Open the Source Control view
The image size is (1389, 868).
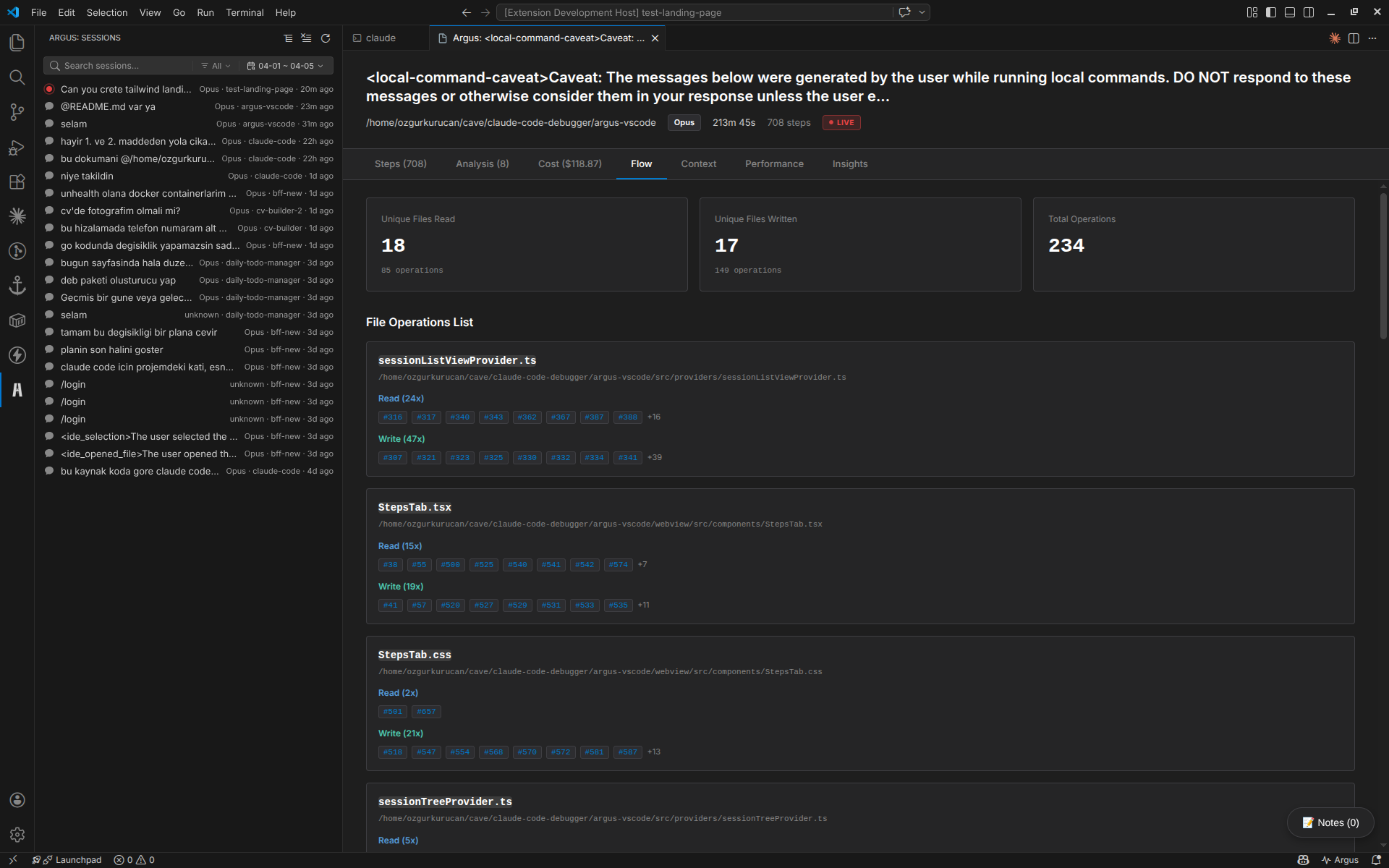pyautogui.click(x=17, y=112)
